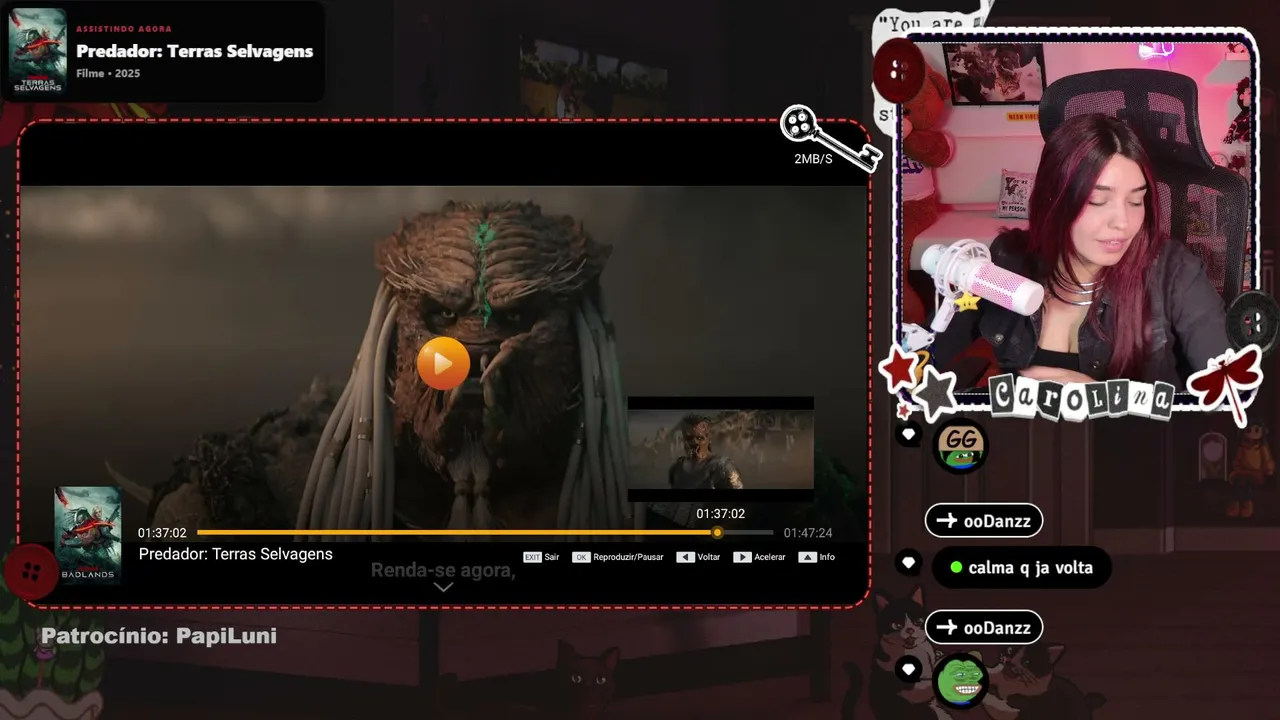
Task: Click the '2MB/S' bitrate indicator
Action: point(813,159)
